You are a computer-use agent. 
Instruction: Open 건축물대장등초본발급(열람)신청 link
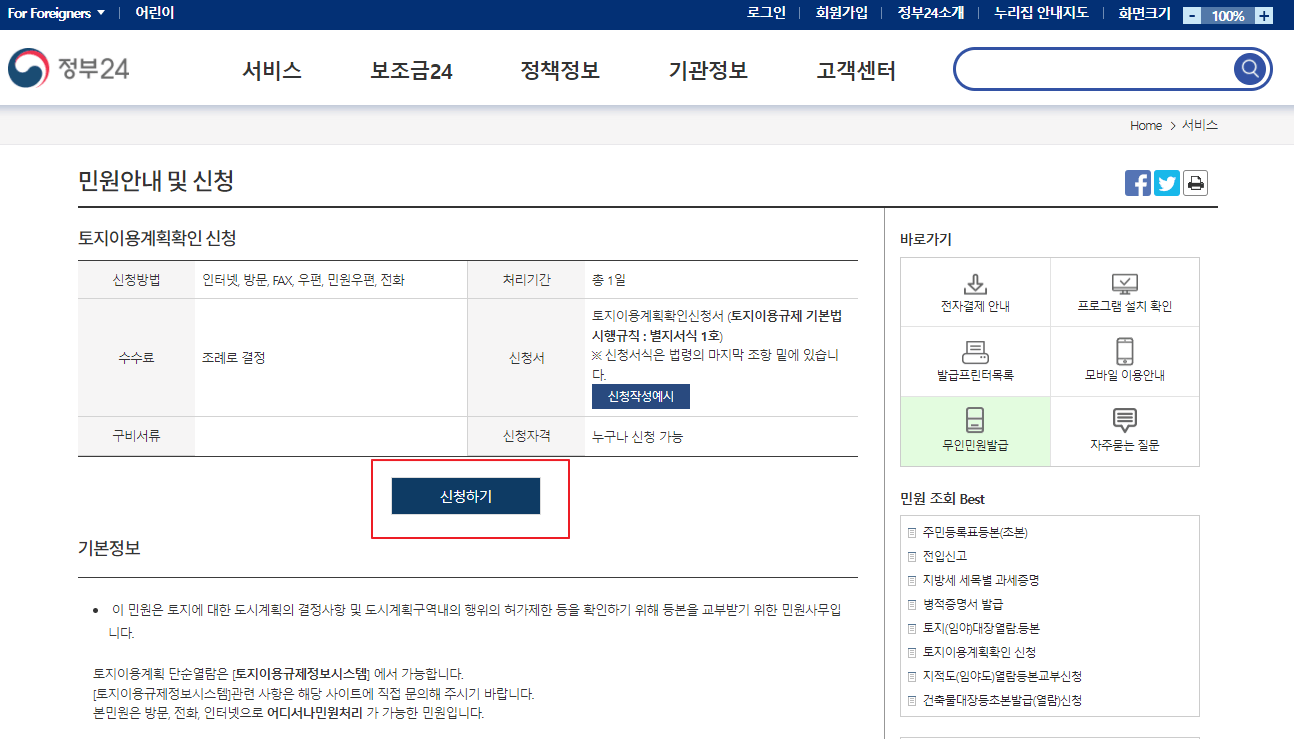1002,700
